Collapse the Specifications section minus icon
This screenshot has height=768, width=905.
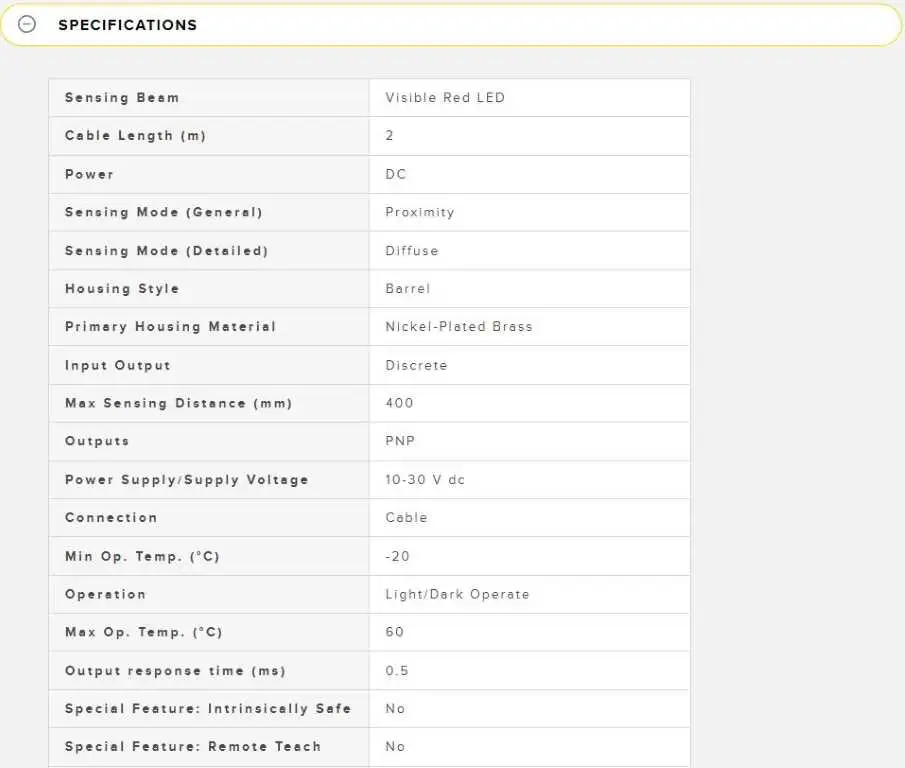coord(27,25)
